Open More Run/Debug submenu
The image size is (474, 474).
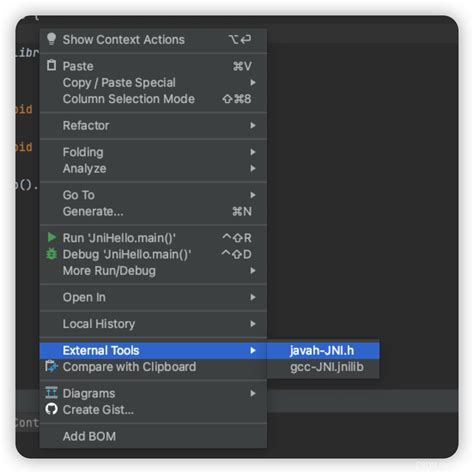[153, 271]
